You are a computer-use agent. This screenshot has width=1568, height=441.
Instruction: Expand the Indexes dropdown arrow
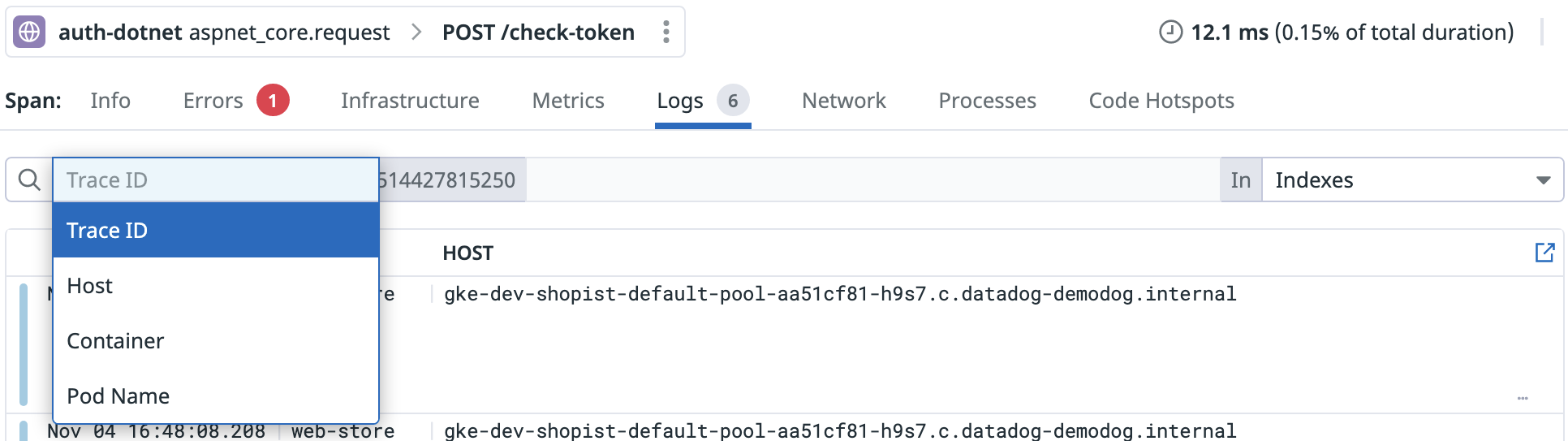[1543, 180]
